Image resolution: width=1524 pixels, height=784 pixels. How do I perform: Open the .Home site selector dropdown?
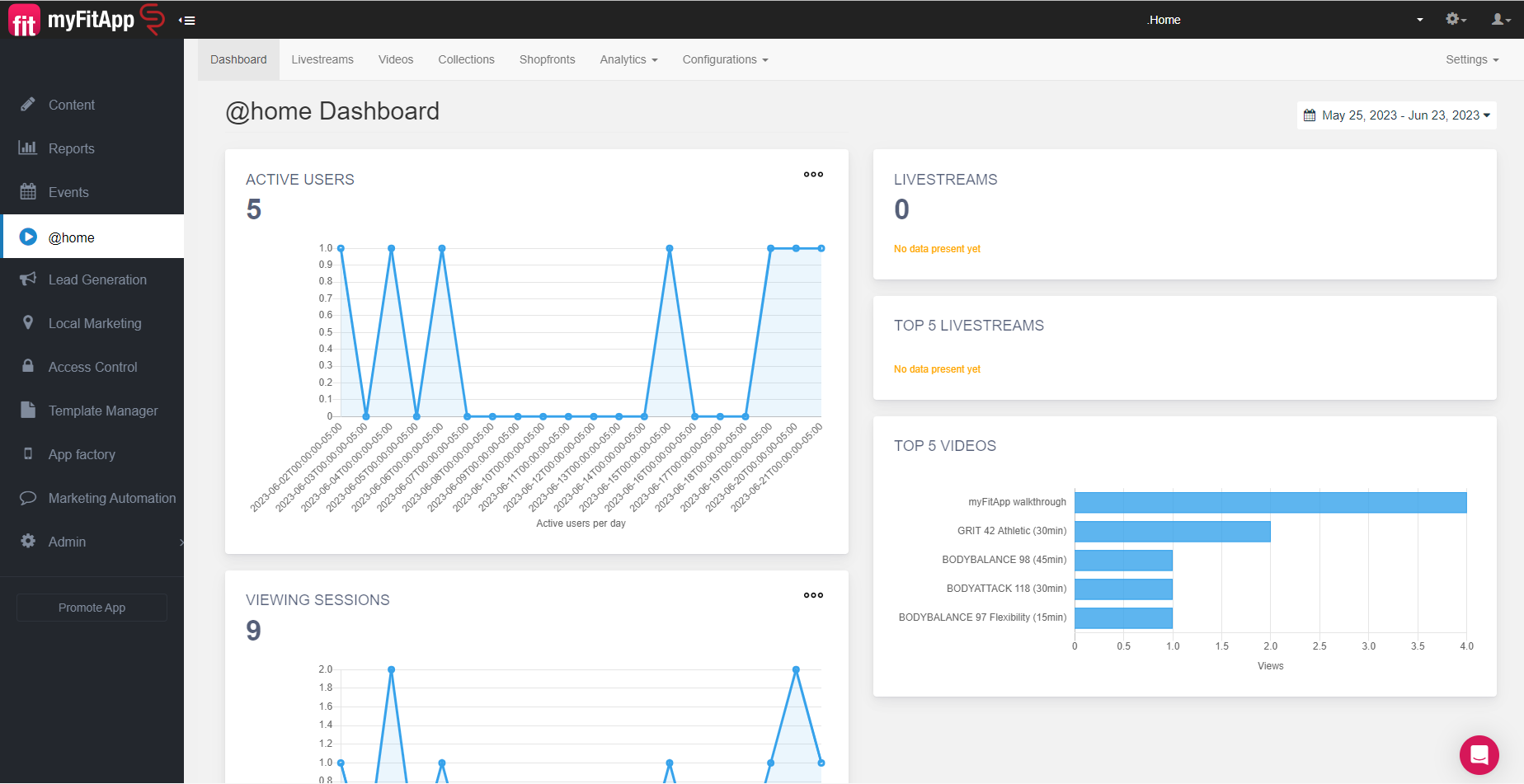pos(1284,20)
